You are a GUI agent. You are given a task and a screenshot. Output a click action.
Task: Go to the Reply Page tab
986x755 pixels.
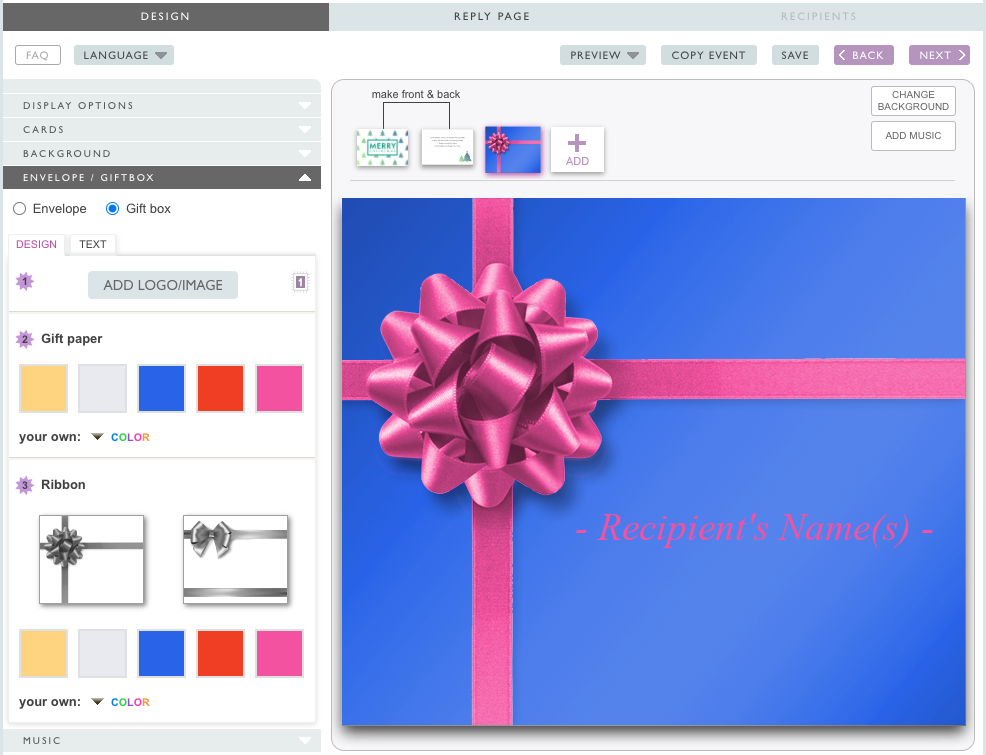tap(491, 16)
